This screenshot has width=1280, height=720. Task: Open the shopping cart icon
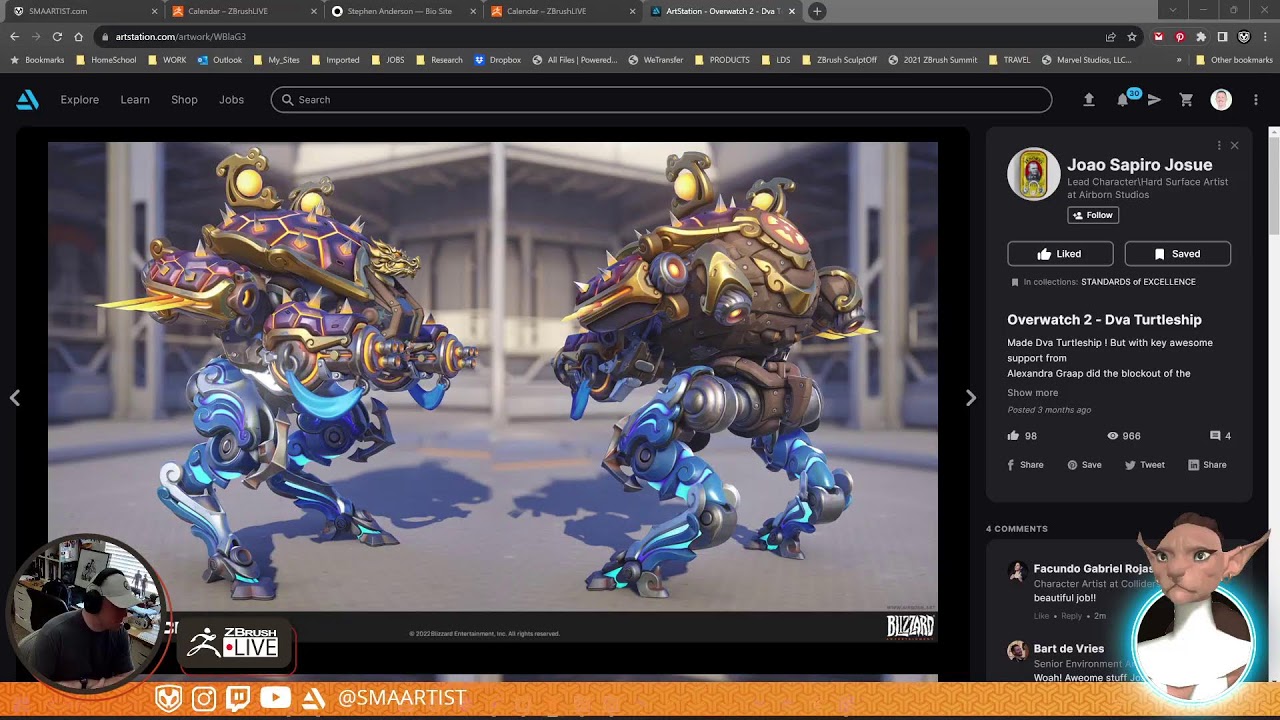[x=1186, y=100]
